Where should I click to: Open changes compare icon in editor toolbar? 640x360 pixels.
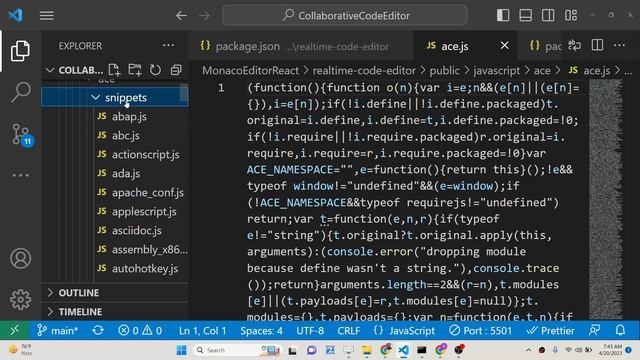pos(574,45)
